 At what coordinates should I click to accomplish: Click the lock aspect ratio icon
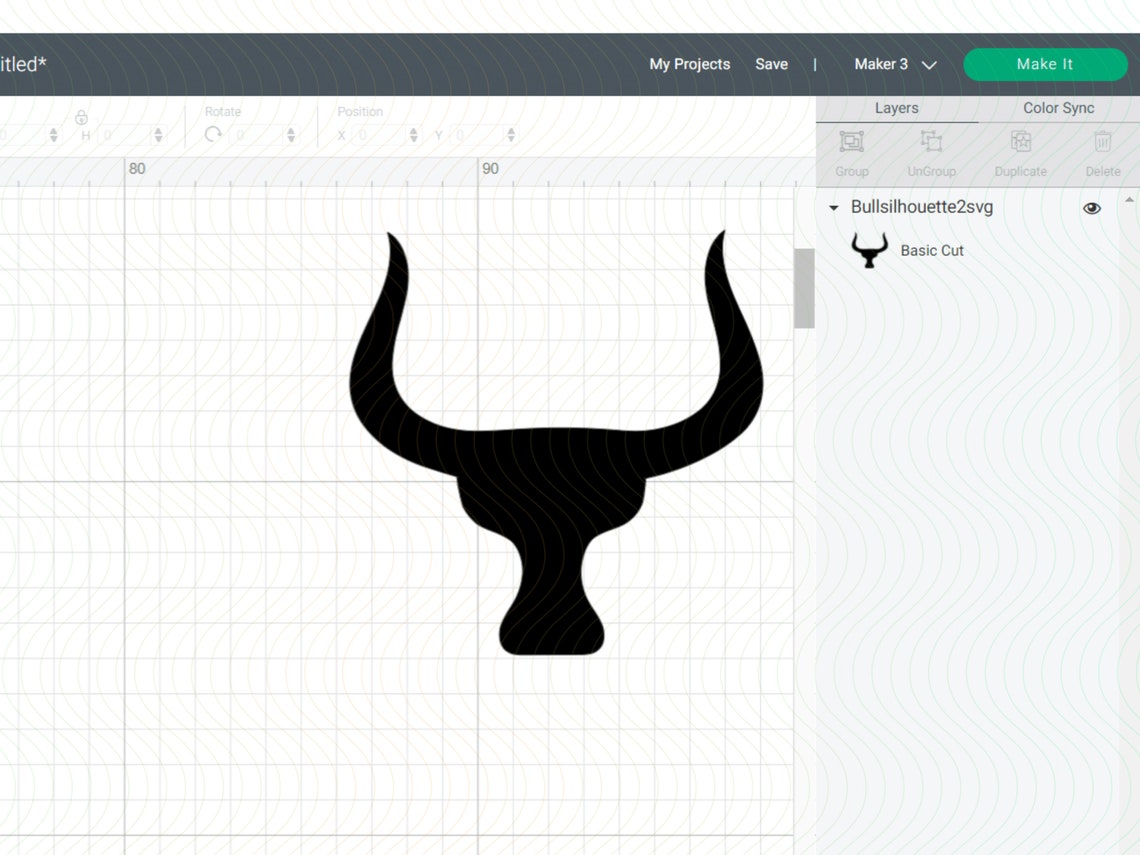(82, 117)
